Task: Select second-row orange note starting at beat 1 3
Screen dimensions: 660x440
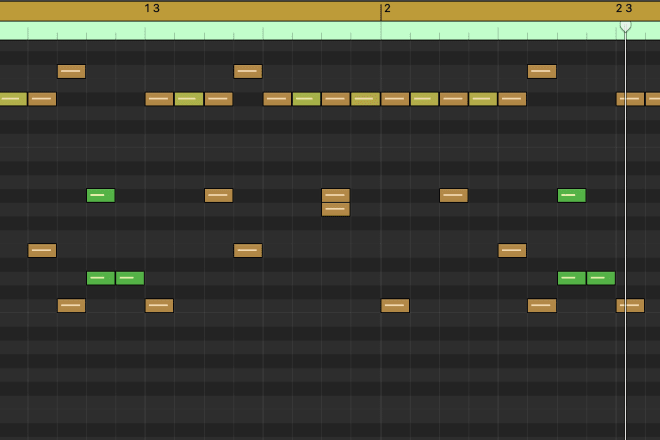Action: (x=159, y=99)
